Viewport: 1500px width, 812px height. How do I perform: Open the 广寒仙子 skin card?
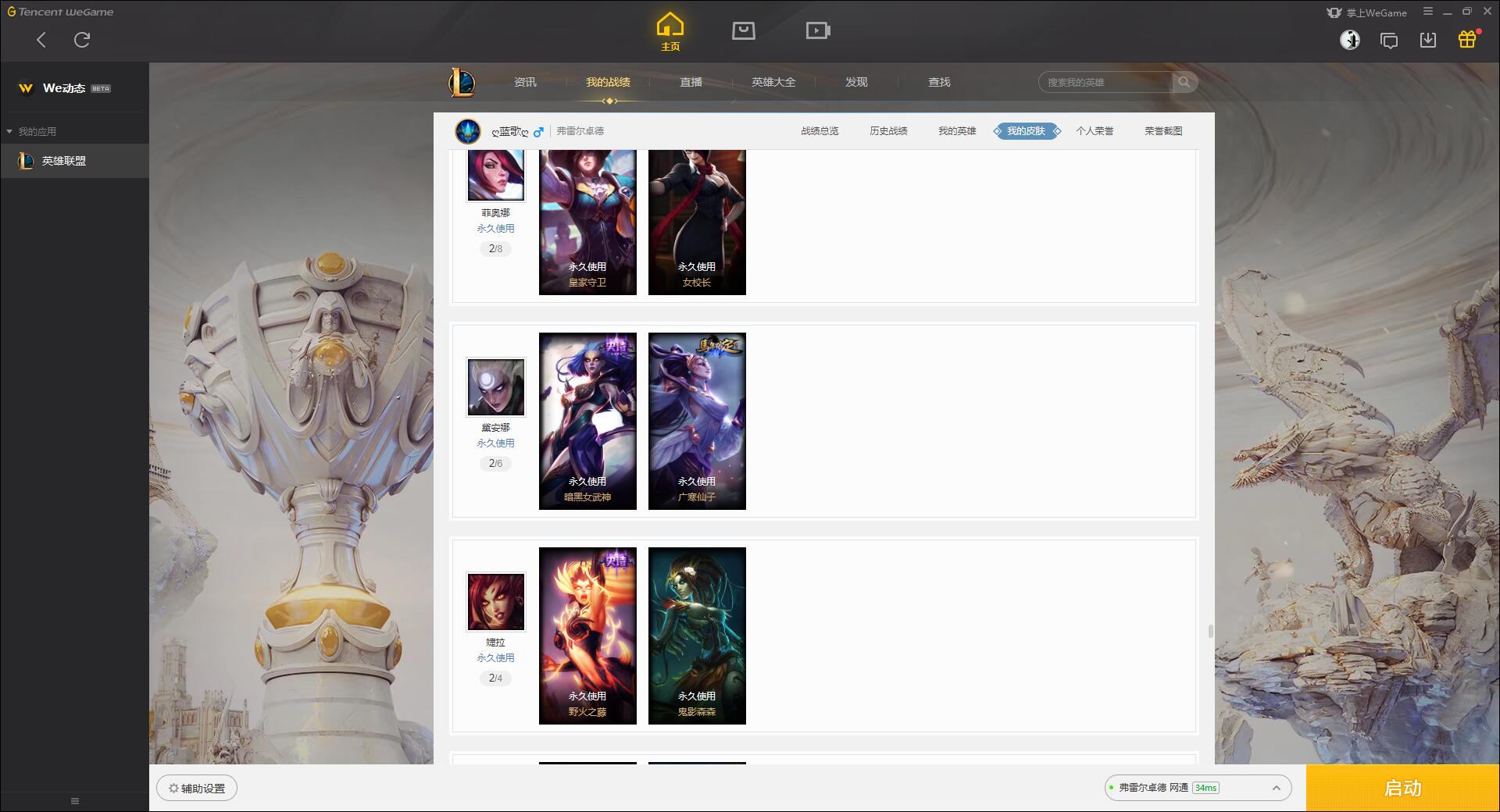(x=697, y=422)
